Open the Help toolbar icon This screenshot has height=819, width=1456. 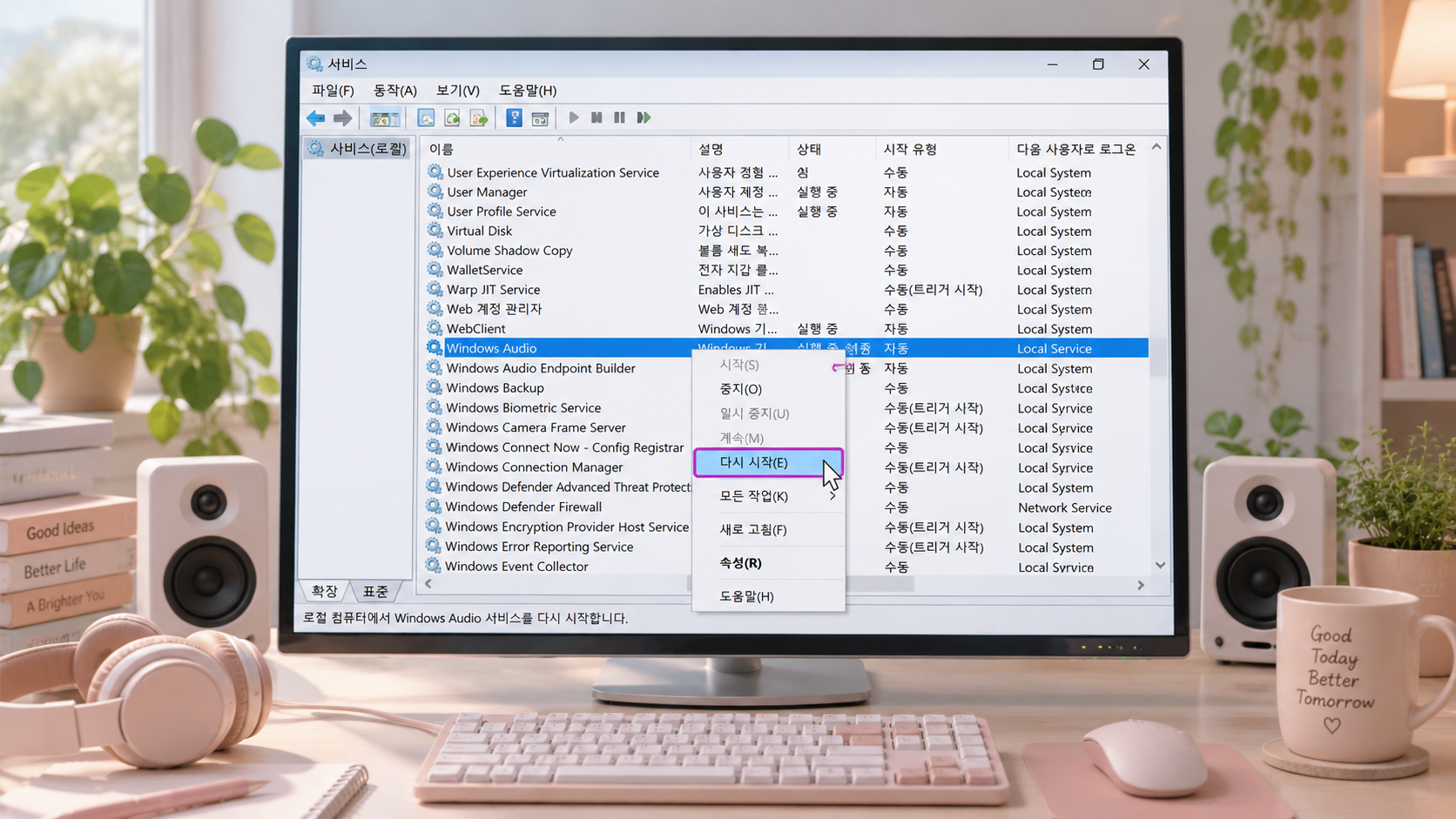pos(514,117)
